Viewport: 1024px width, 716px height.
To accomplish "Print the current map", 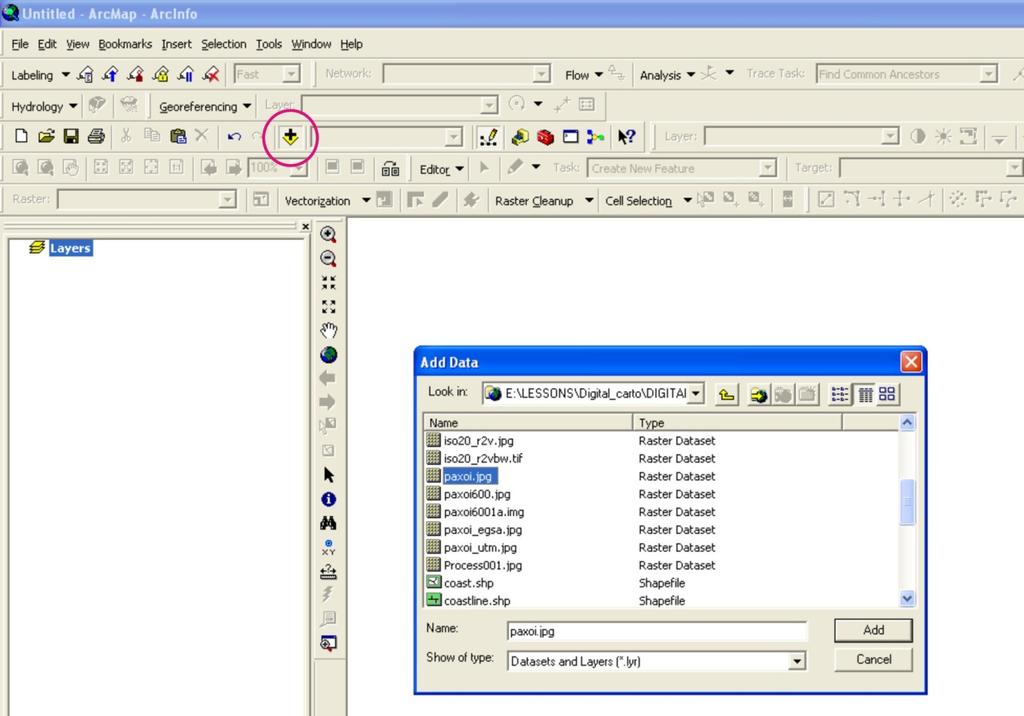I will 96,136.
